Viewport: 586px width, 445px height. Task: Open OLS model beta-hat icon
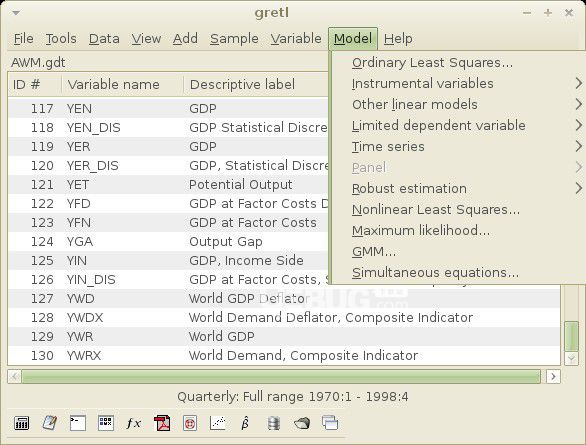point(246,423)
